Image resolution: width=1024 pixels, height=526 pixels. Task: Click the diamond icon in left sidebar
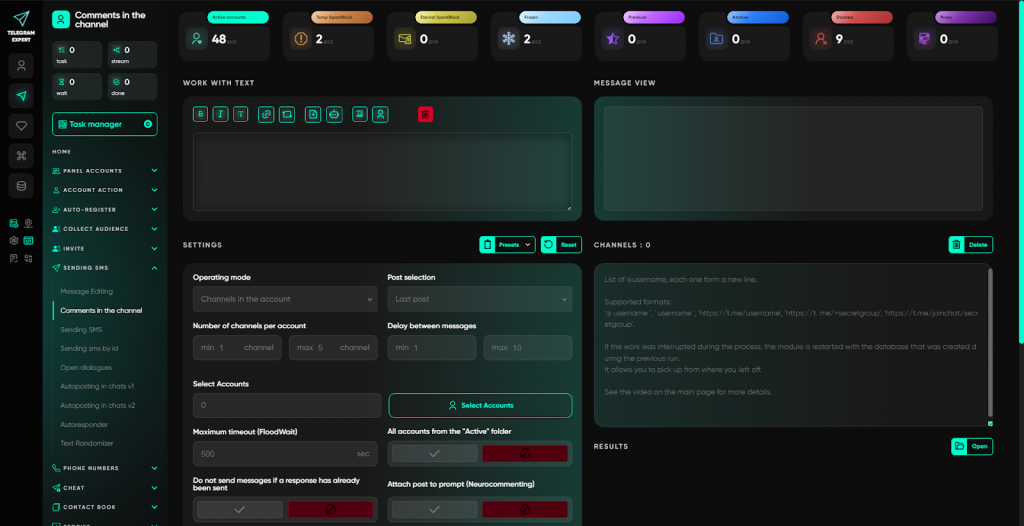pyautogui.click(x=21, y=125)
